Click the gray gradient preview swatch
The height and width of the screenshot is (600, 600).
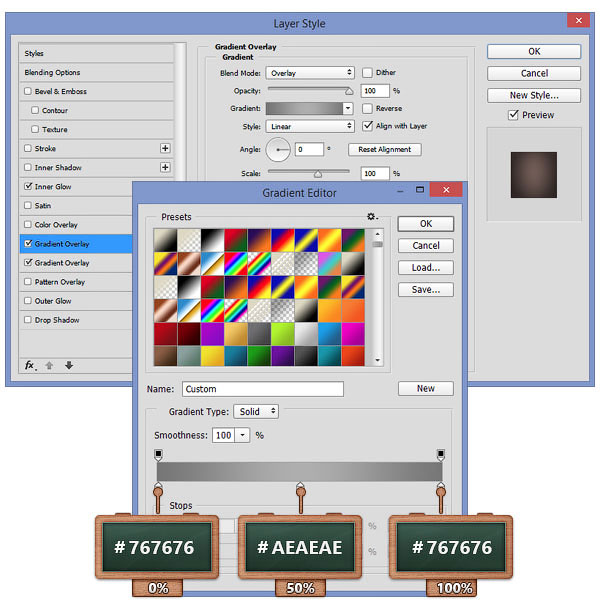point(304,109)
